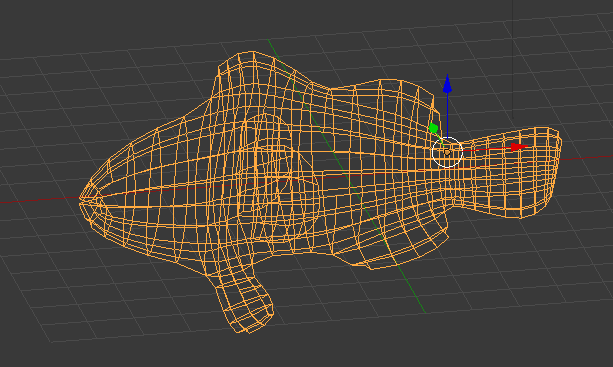The width and height of the screenshot is (613, 367).
Task: Click the blue Z-axis arrow shaft
Action: [447, 115]
